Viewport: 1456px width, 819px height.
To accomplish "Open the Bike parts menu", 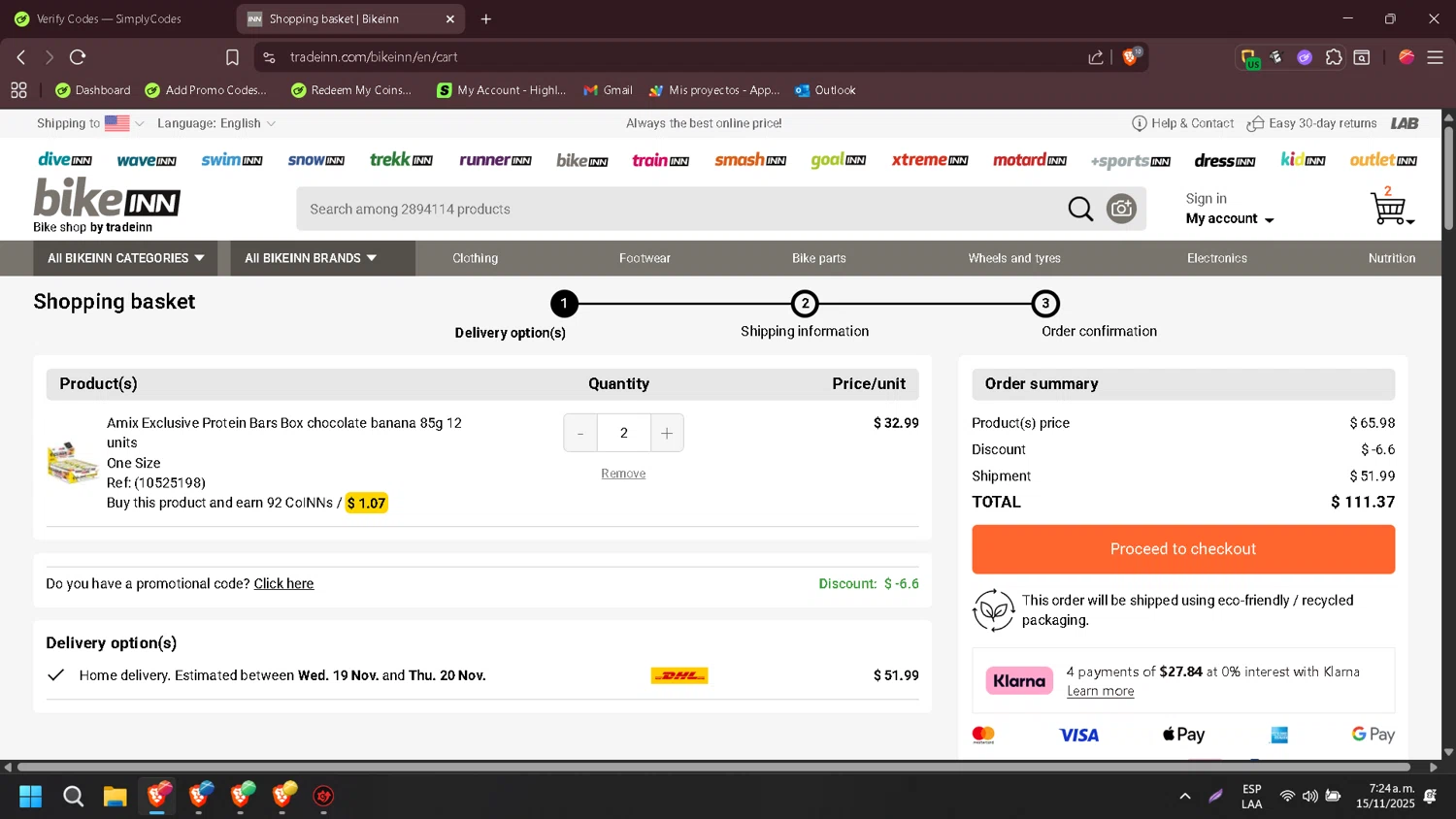I will click(819, 258).
